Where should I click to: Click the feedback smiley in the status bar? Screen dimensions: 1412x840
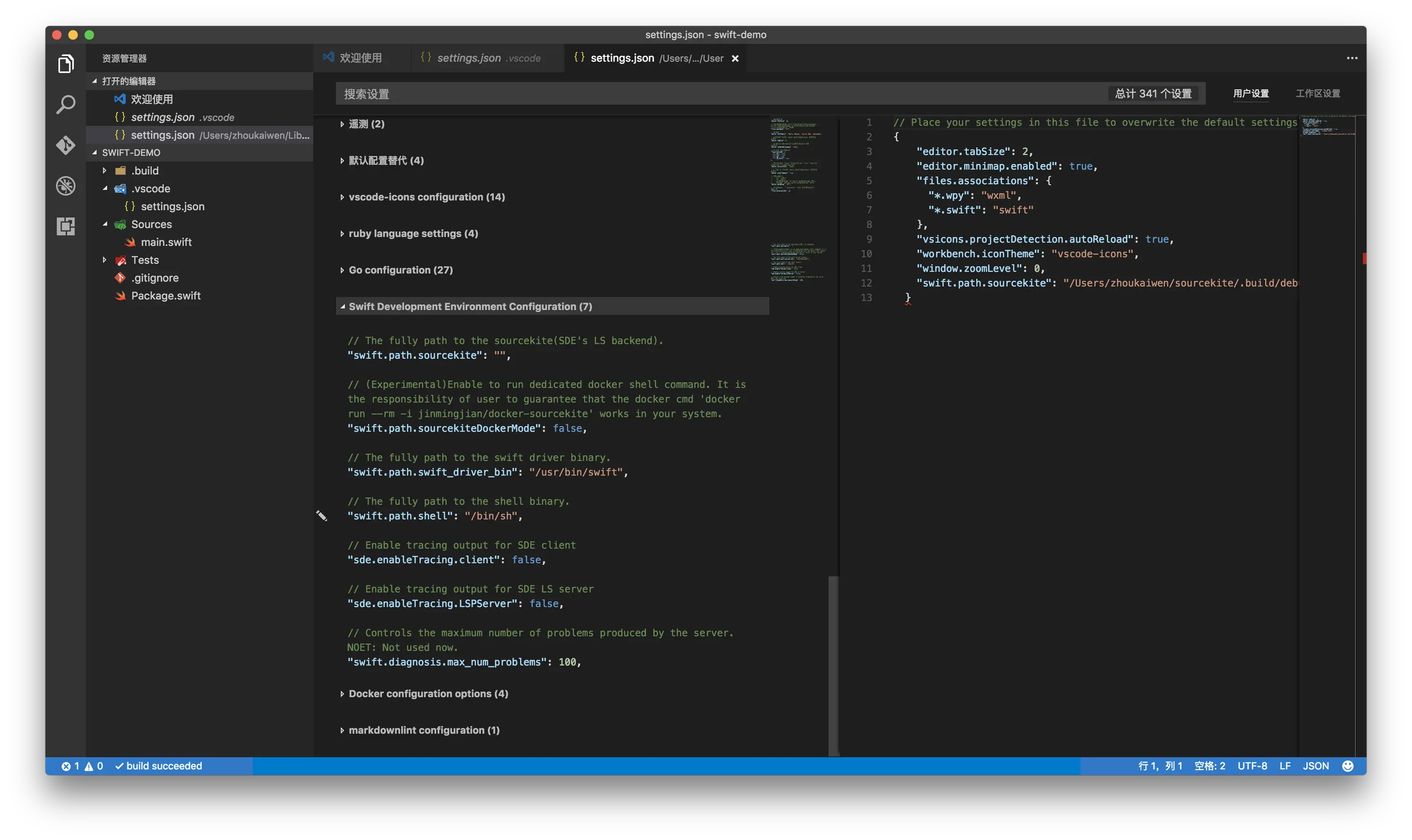click(x=1348, y=765)
